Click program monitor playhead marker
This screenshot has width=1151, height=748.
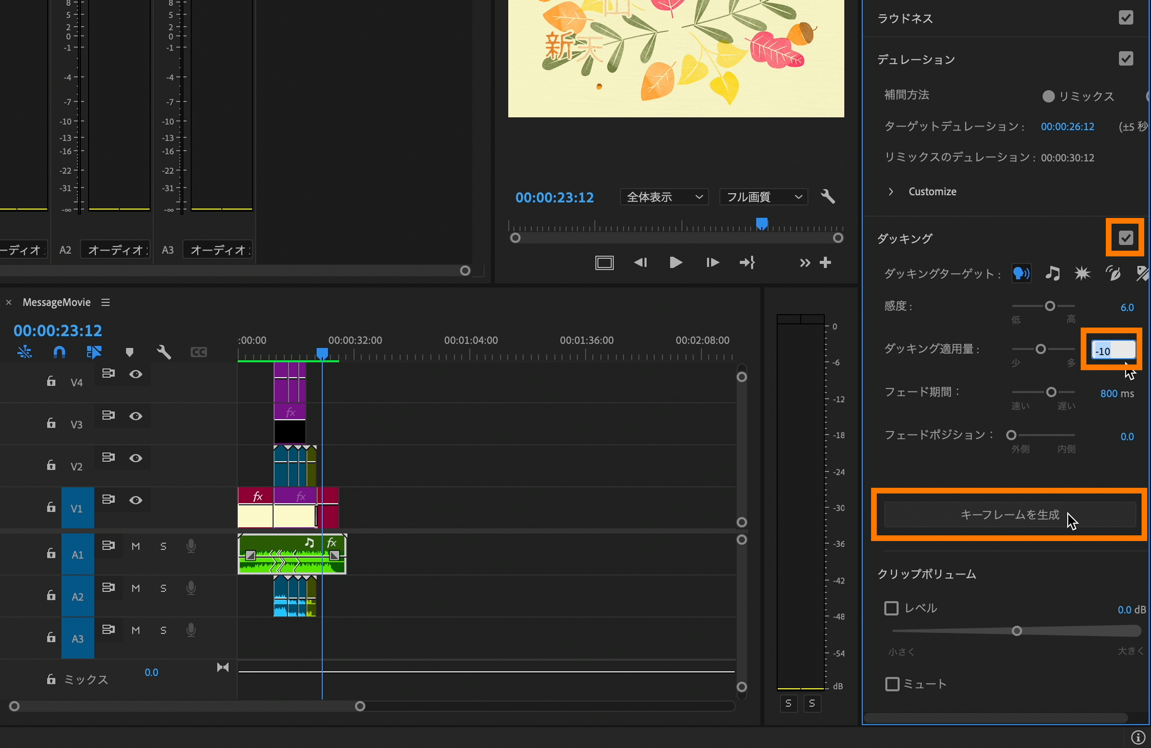762,223
